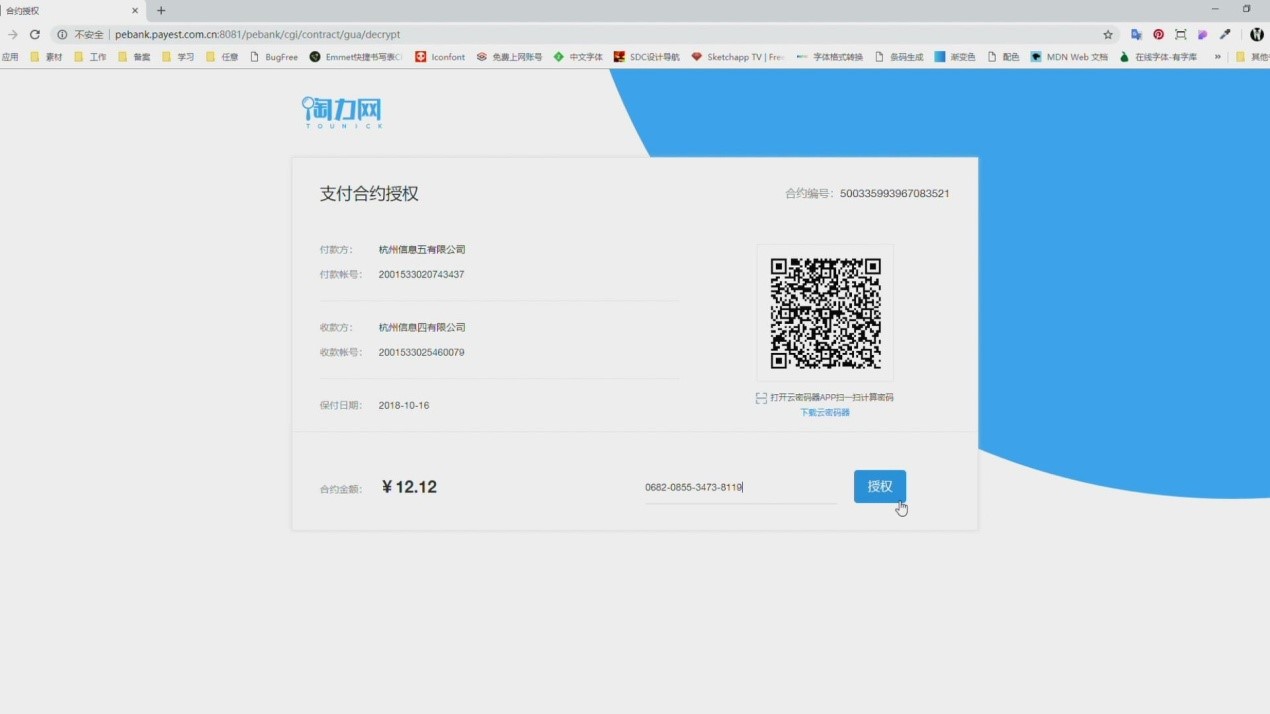Viewport: 1270px width, 714px height.
Task: Expand the hidden bookmarks overflow chevron
Action: click(1217, 57)
